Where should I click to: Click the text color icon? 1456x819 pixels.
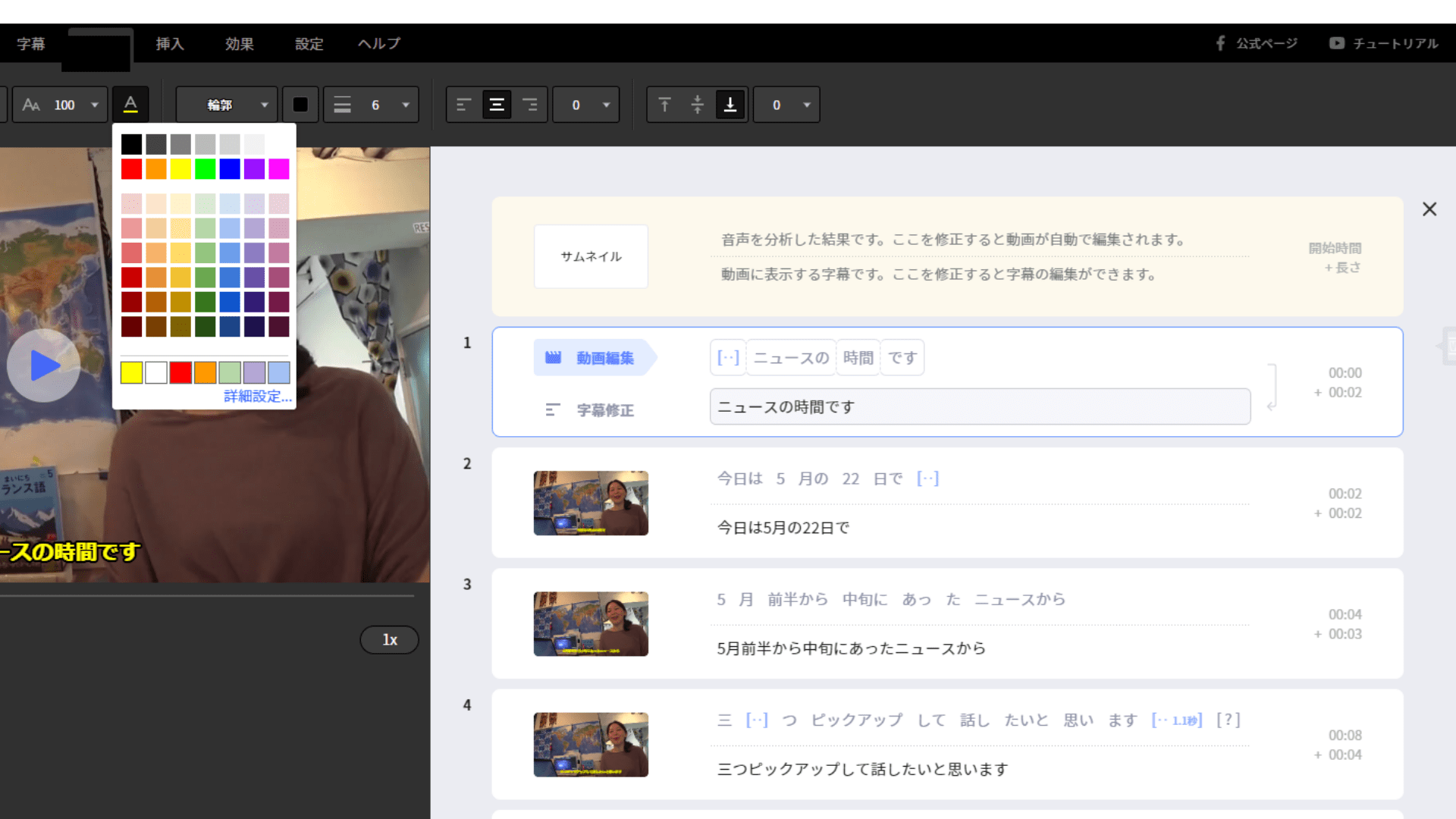[130, 105]
